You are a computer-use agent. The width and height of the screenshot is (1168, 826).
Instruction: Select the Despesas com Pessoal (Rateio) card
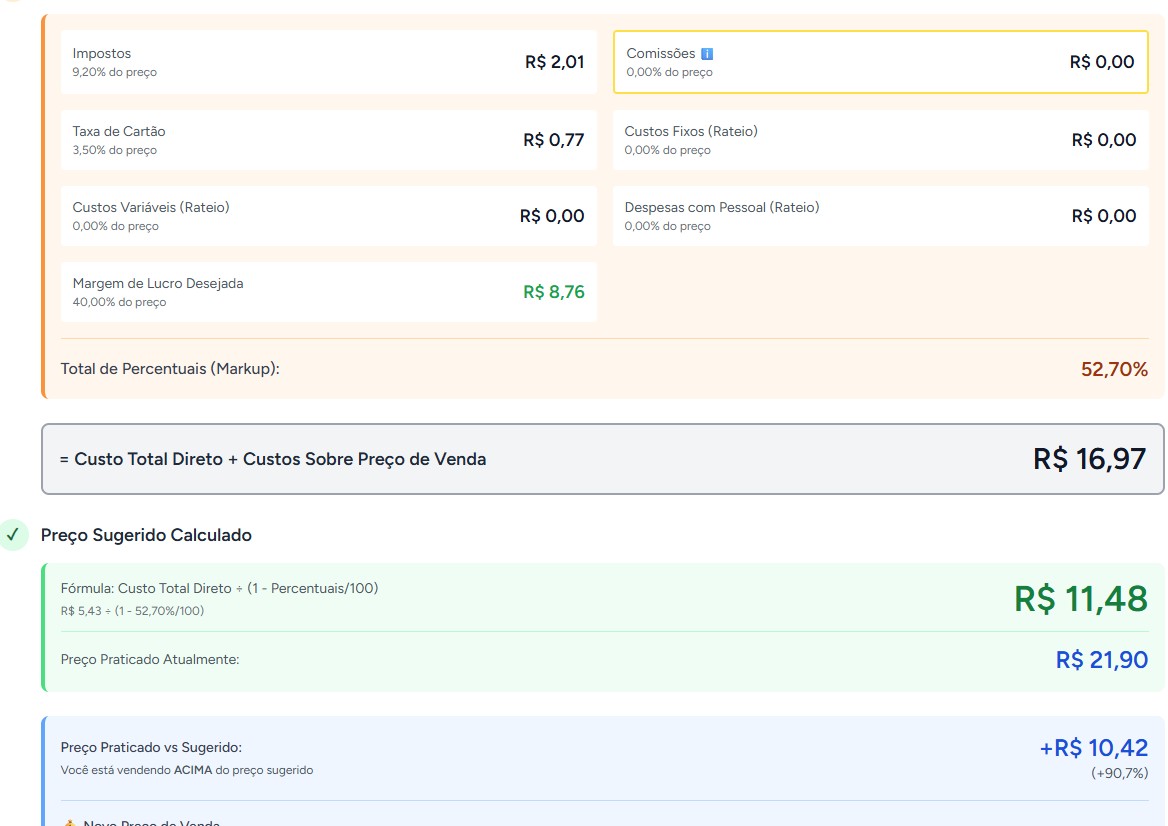point(880,216)
